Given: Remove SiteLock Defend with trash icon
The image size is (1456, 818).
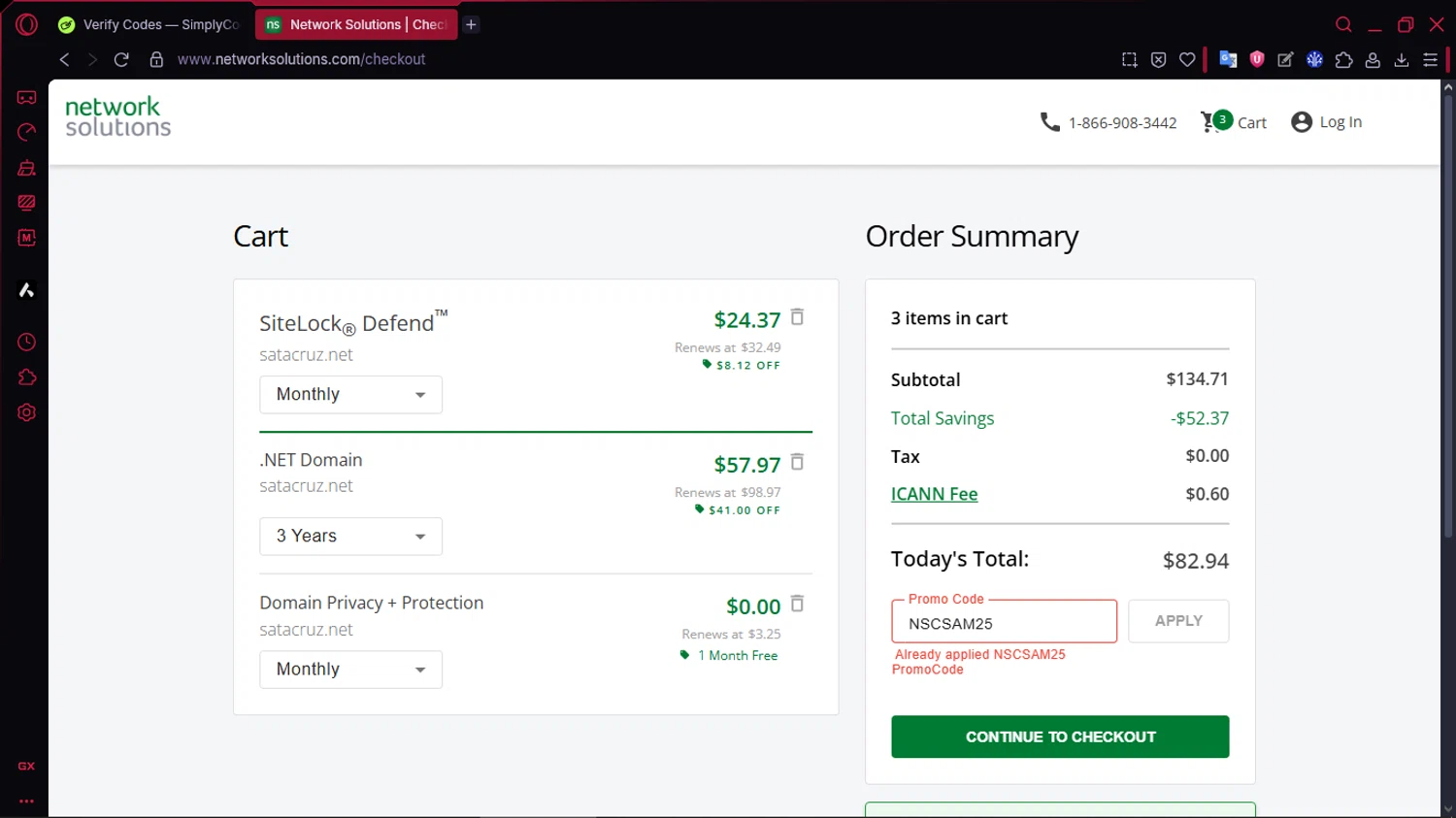Looking at the screenshot, I should pyautogui.click(x=797, y=317).
